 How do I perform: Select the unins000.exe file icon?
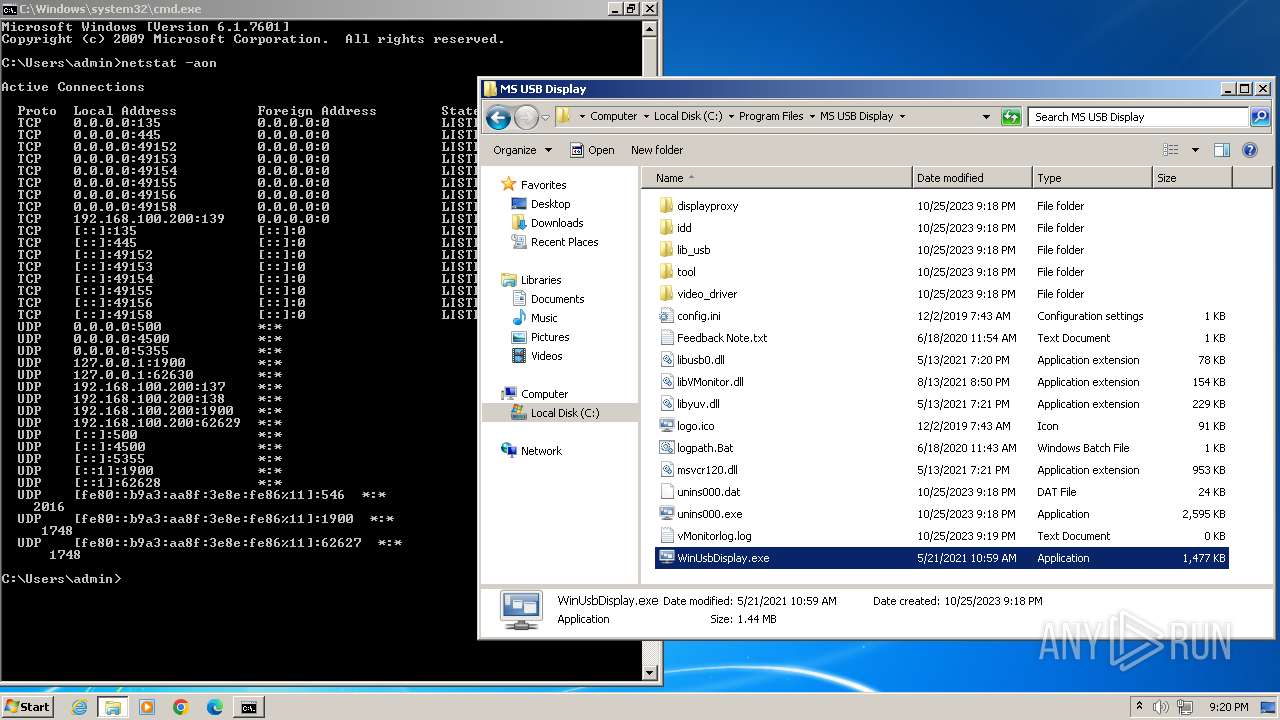click(667, 514)
